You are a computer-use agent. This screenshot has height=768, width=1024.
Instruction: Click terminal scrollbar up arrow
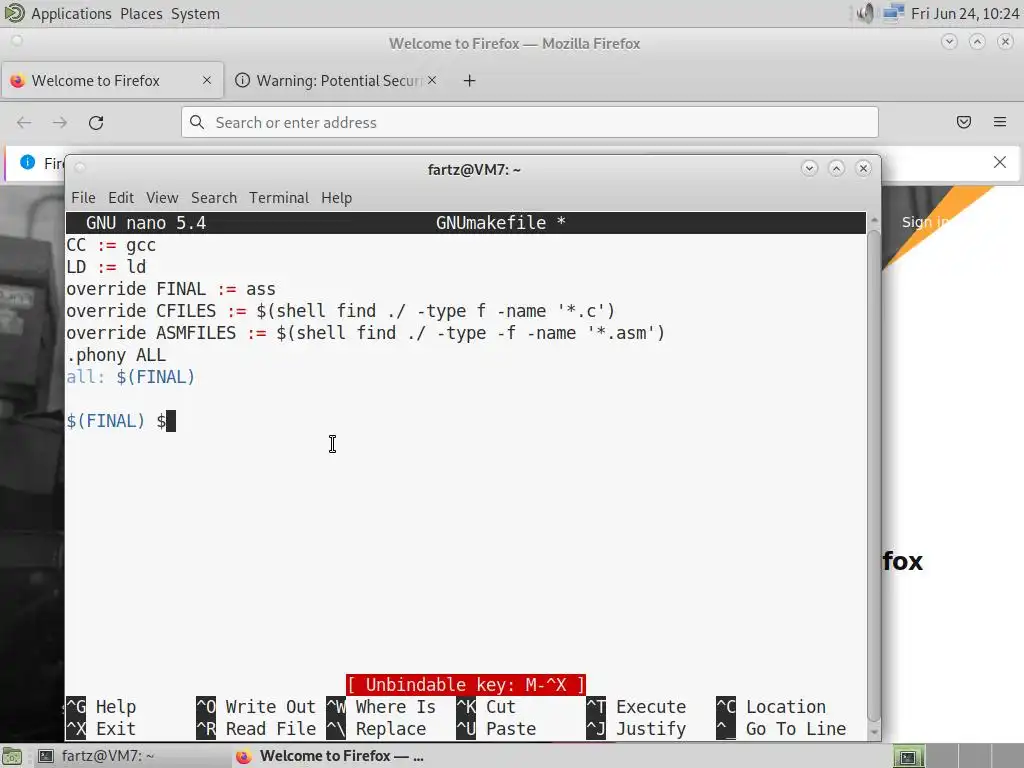click(874, 221)
